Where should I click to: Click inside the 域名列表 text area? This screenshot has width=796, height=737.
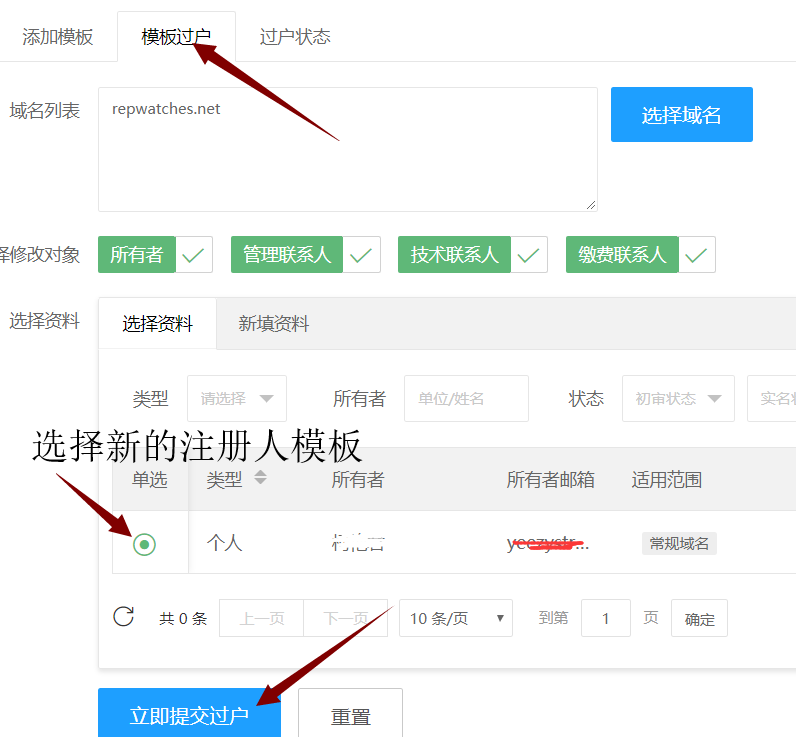point(347,150)
